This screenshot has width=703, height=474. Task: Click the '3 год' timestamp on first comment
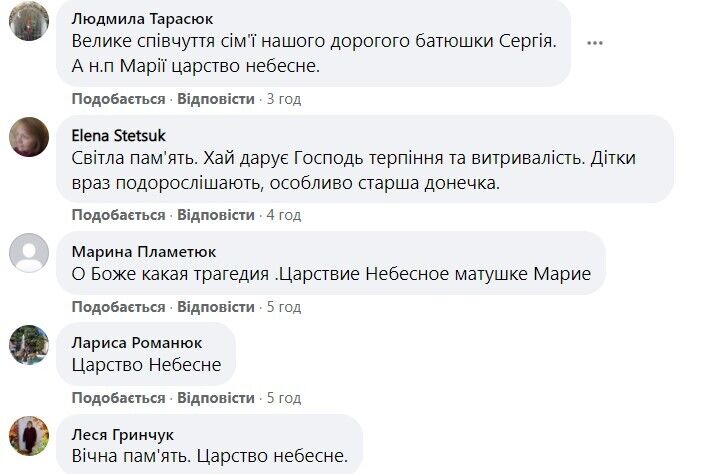[x=284, y=99]
